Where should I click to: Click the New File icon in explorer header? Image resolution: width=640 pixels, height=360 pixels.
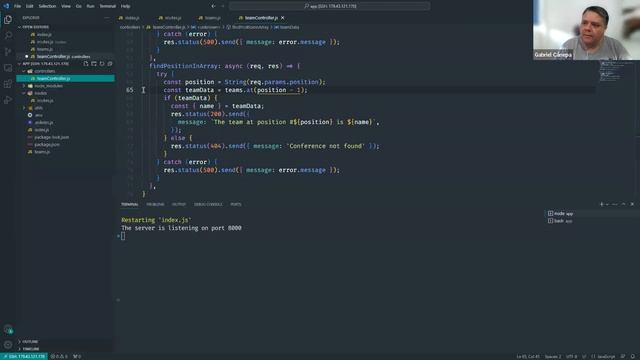tap(86, 64)
